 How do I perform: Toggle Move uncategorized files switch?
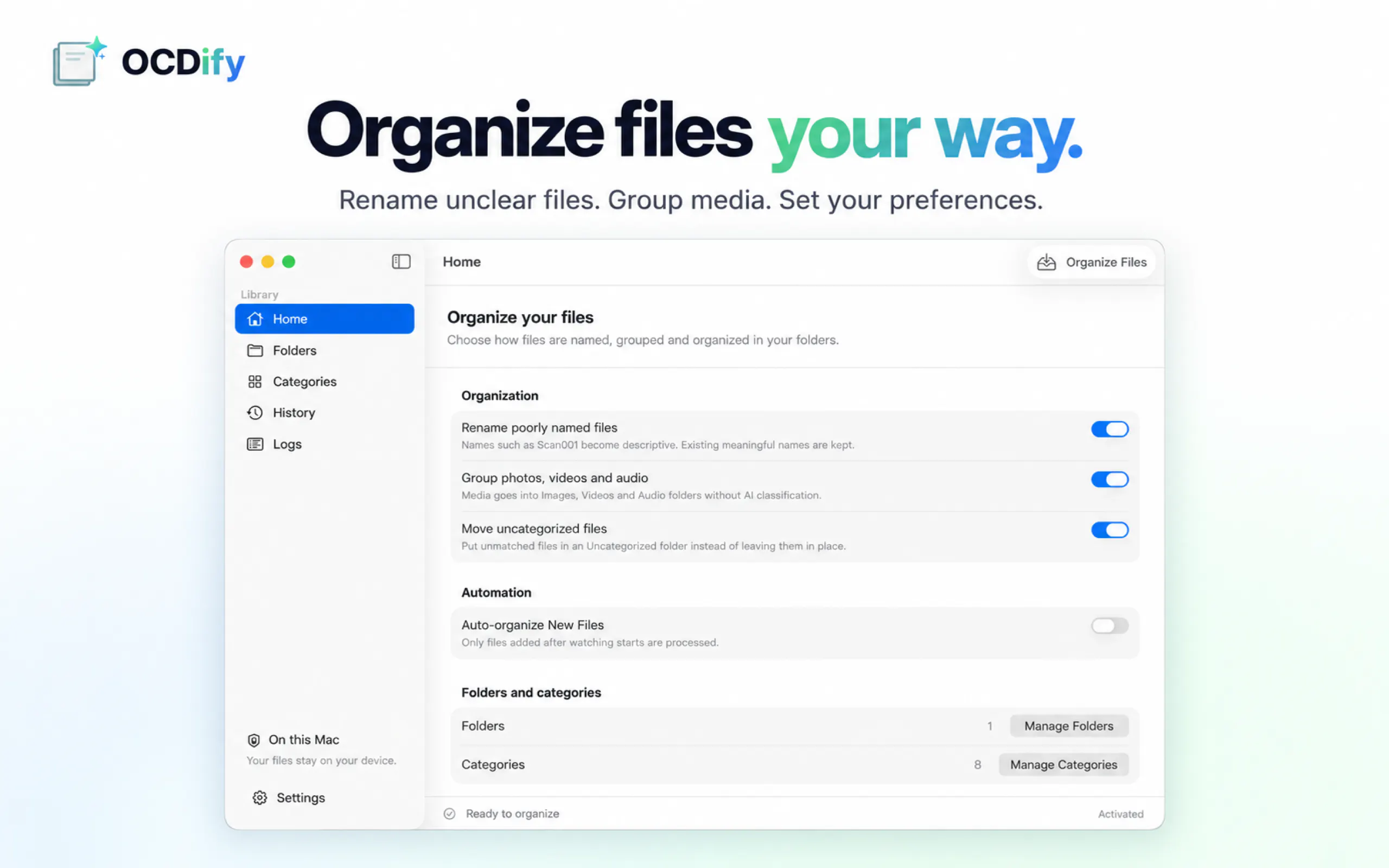pyautogui.click(x=1110, y=530)
